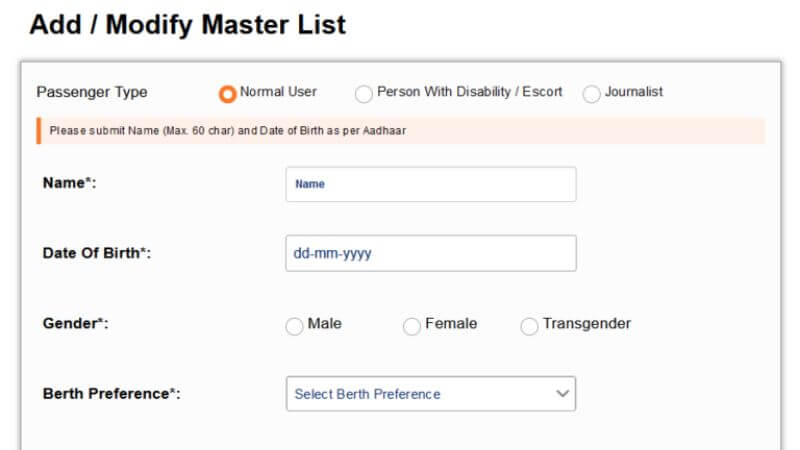
Task: Click the Aadhaar name and DOB notice text
Action: coord(227,131)
